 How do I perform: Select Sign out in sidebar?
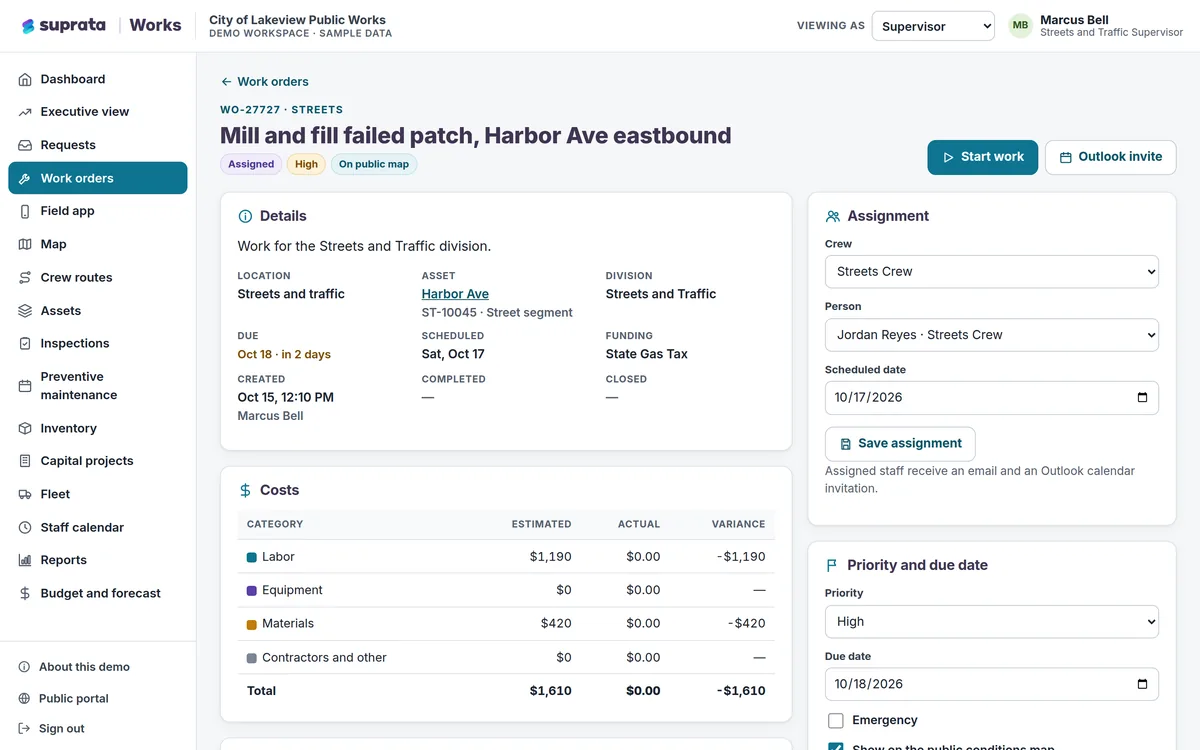[61, 729]
